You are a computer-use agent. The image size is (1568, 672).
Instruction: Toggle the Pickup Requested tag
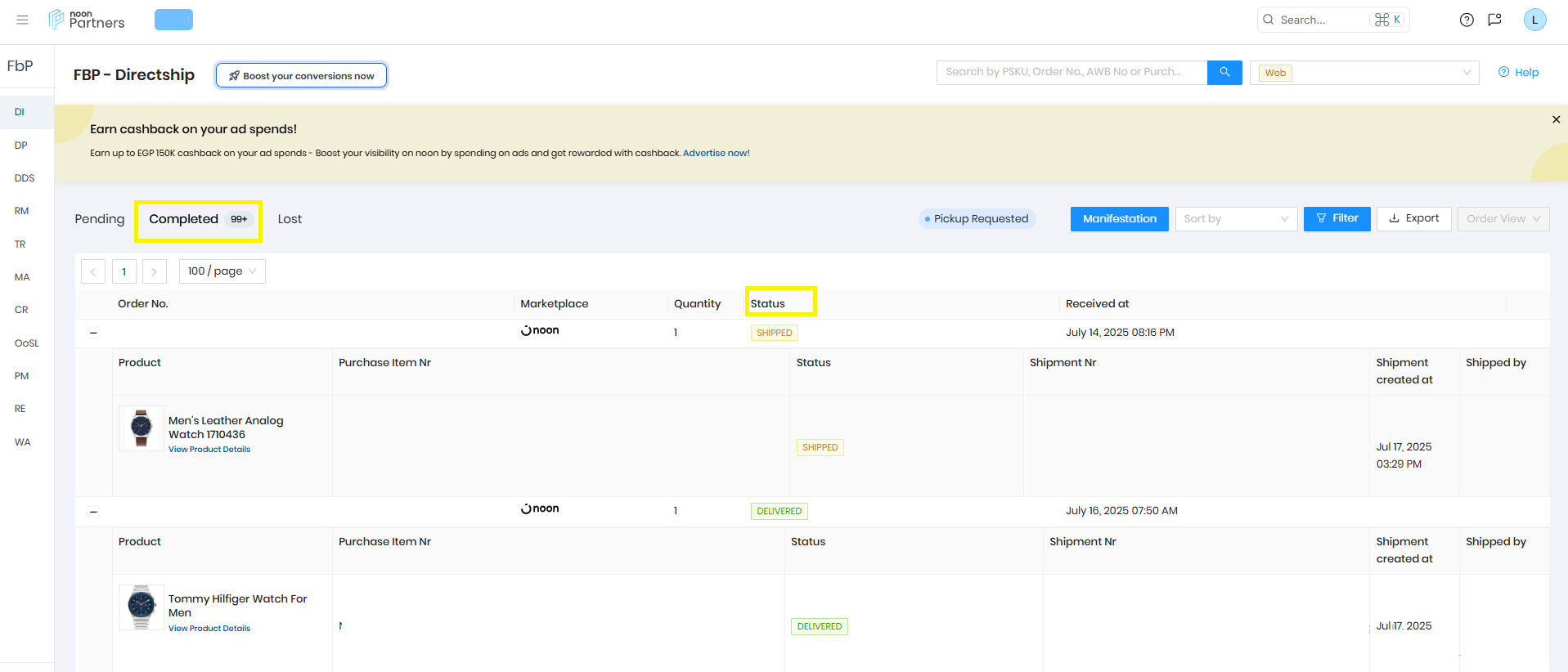(977, 219)
